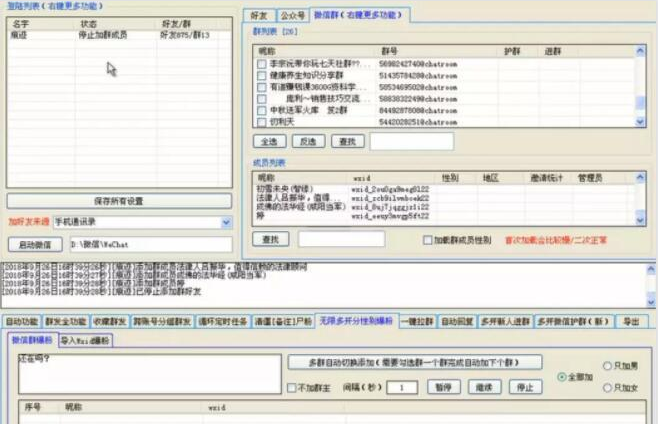Tick the 切利夫 group checkbox
Viewport: 658px width, 424px height.
tap(262, 122)
